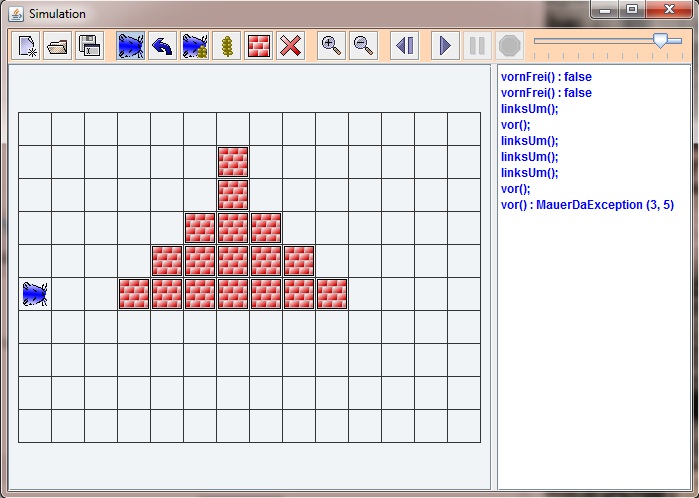Viewport: 699px width, 498px height.
Task: Zoom out of the territory
Action: tap(363, 45)
